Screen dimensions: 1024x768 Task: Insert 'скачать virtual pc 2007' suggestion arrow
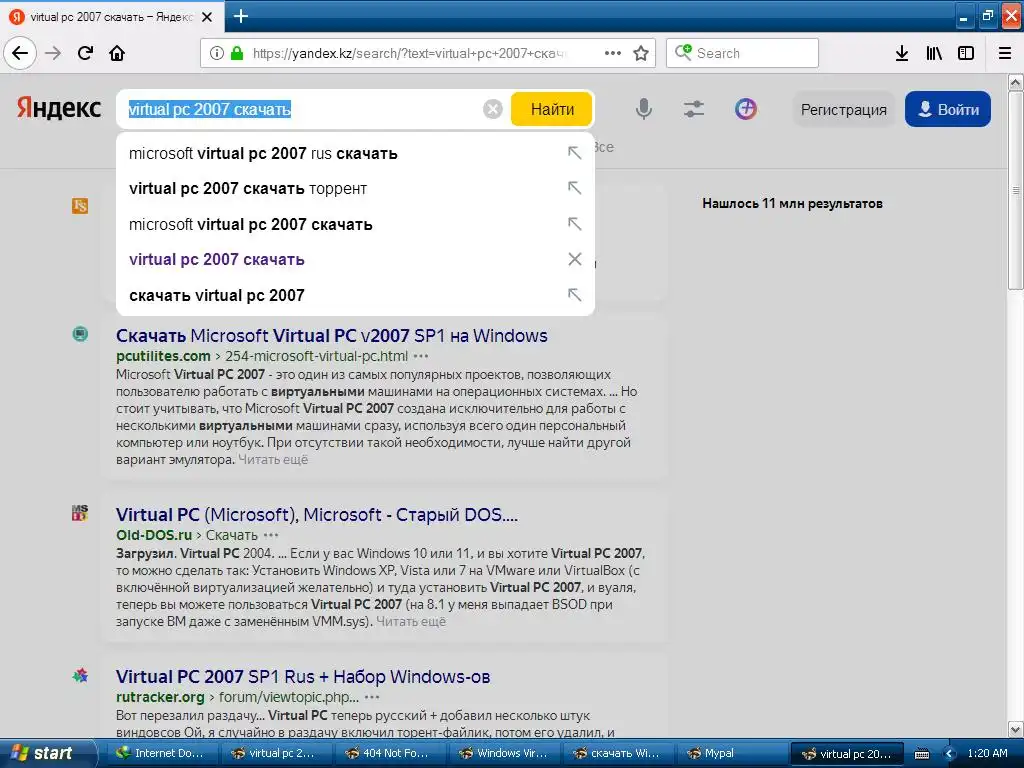574,295
